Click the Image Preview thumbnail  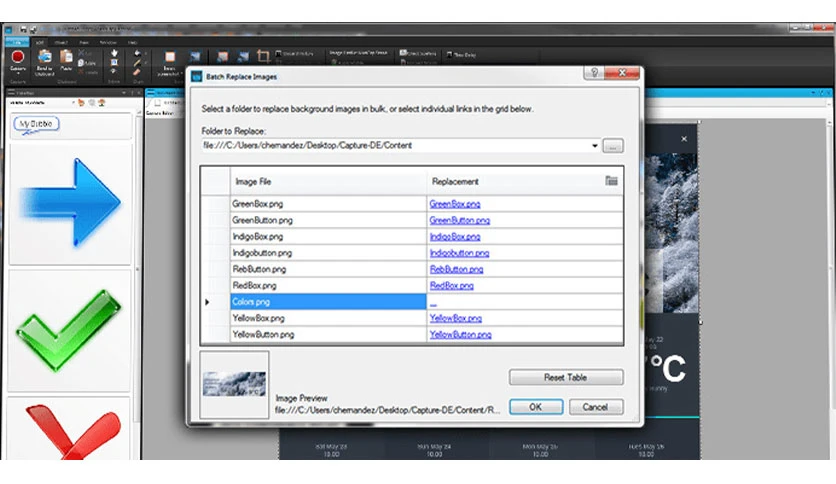[x=234, y=384]
